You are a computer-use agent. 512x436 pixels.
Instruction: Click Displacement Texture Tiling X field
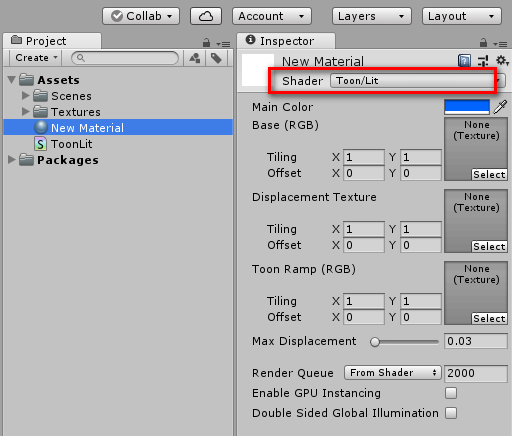(x=364, y=229)
